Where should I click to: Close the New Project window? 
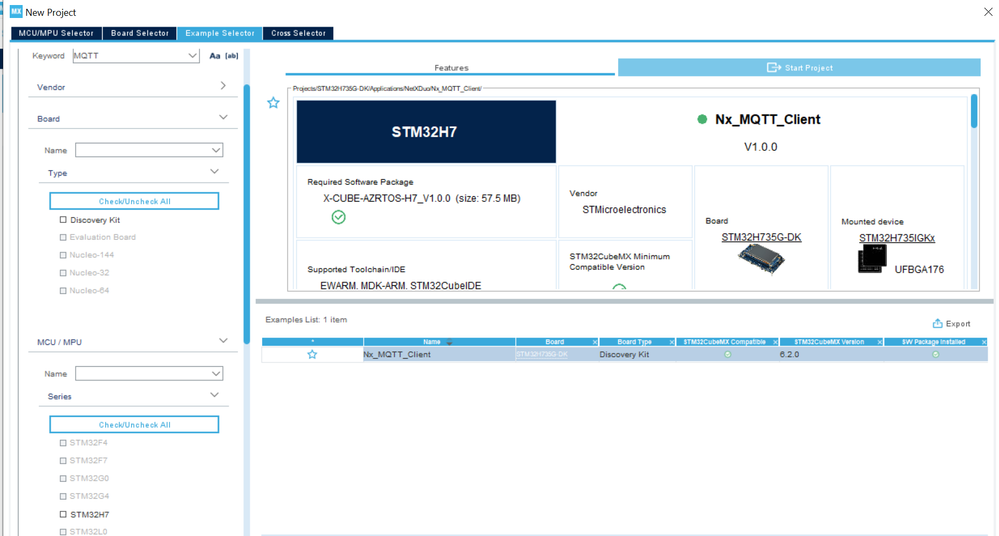click(x=988, y=11)
